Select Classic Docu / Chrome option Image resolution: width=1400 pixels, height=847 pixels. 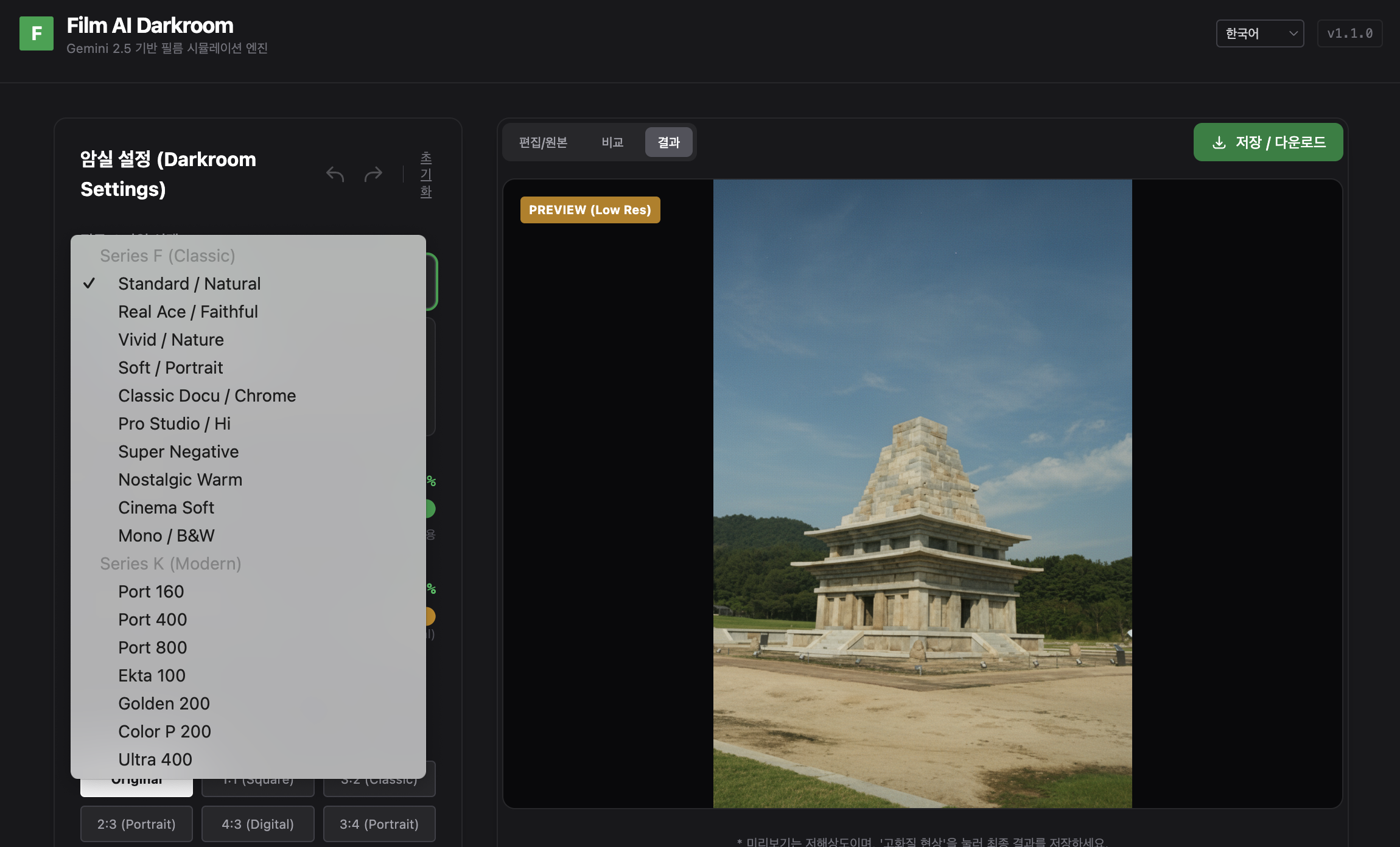pos(207,396)
